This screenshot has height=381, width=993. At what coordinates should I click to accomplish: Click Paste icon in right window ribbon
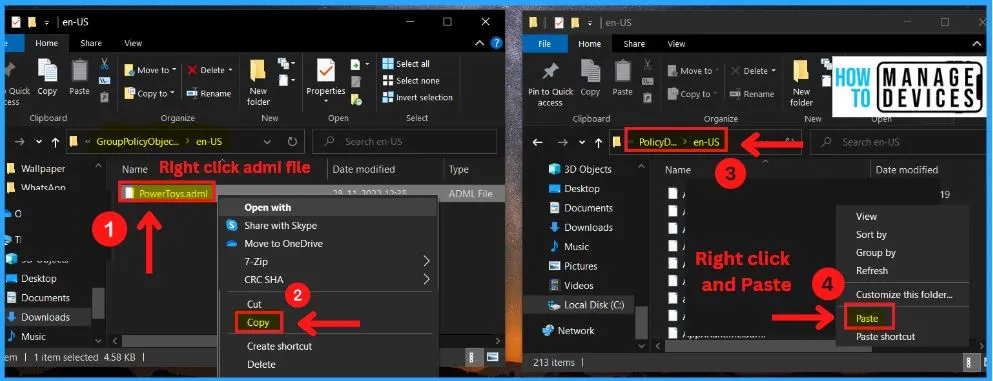tap(623, 71)
